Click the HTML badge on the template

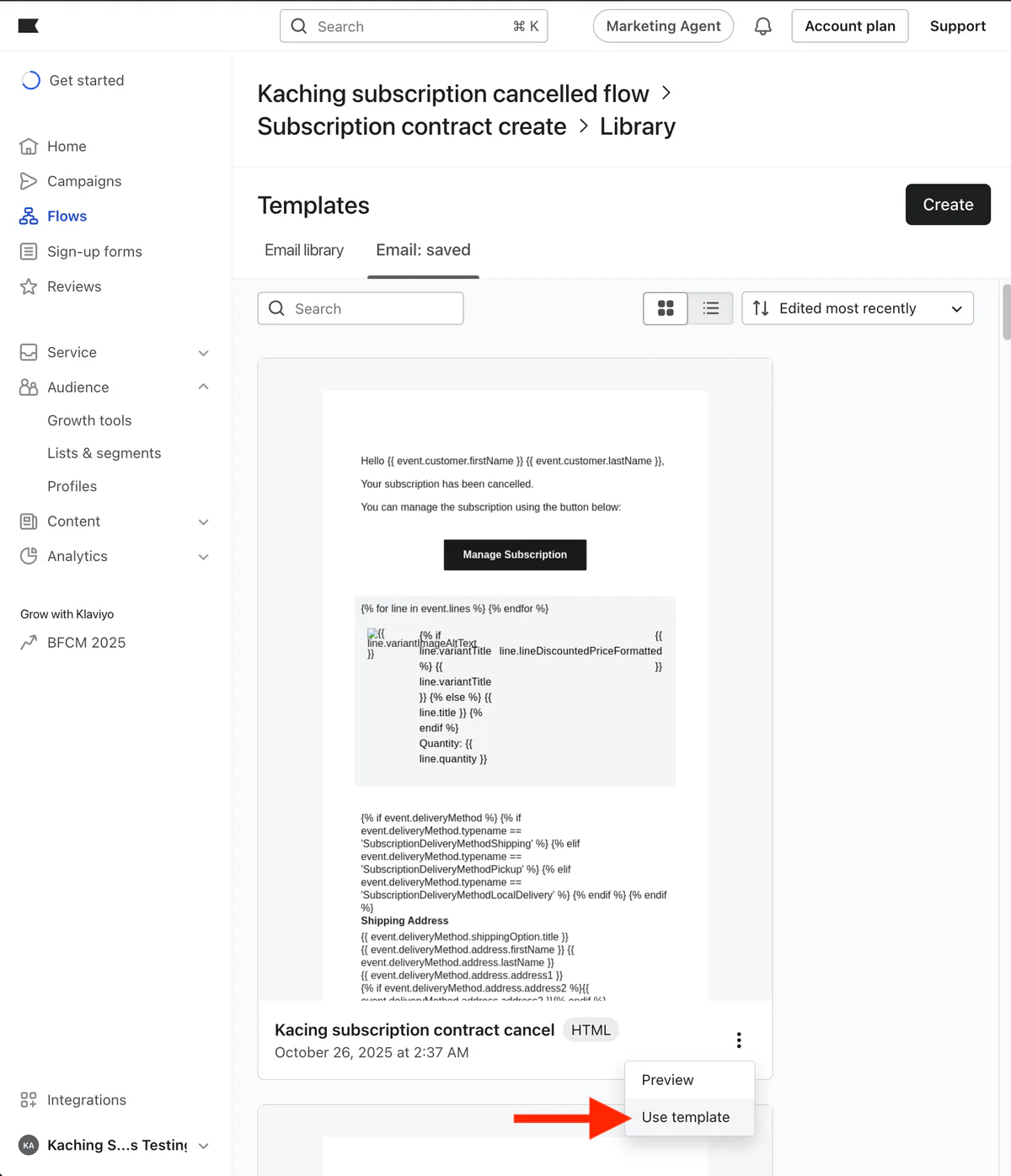point(591,1030)
